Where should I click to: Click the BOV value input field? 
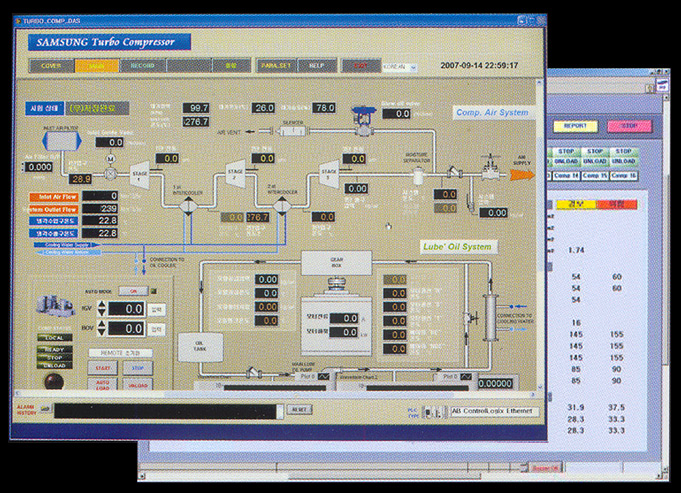(126, 328)
